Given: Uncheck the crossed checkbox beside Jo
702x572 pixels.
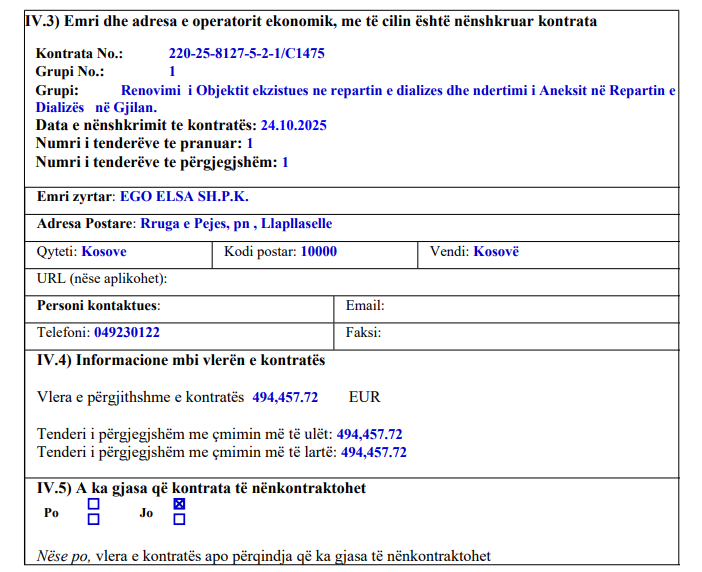Looking at the screenshot, I should (179, 505).
